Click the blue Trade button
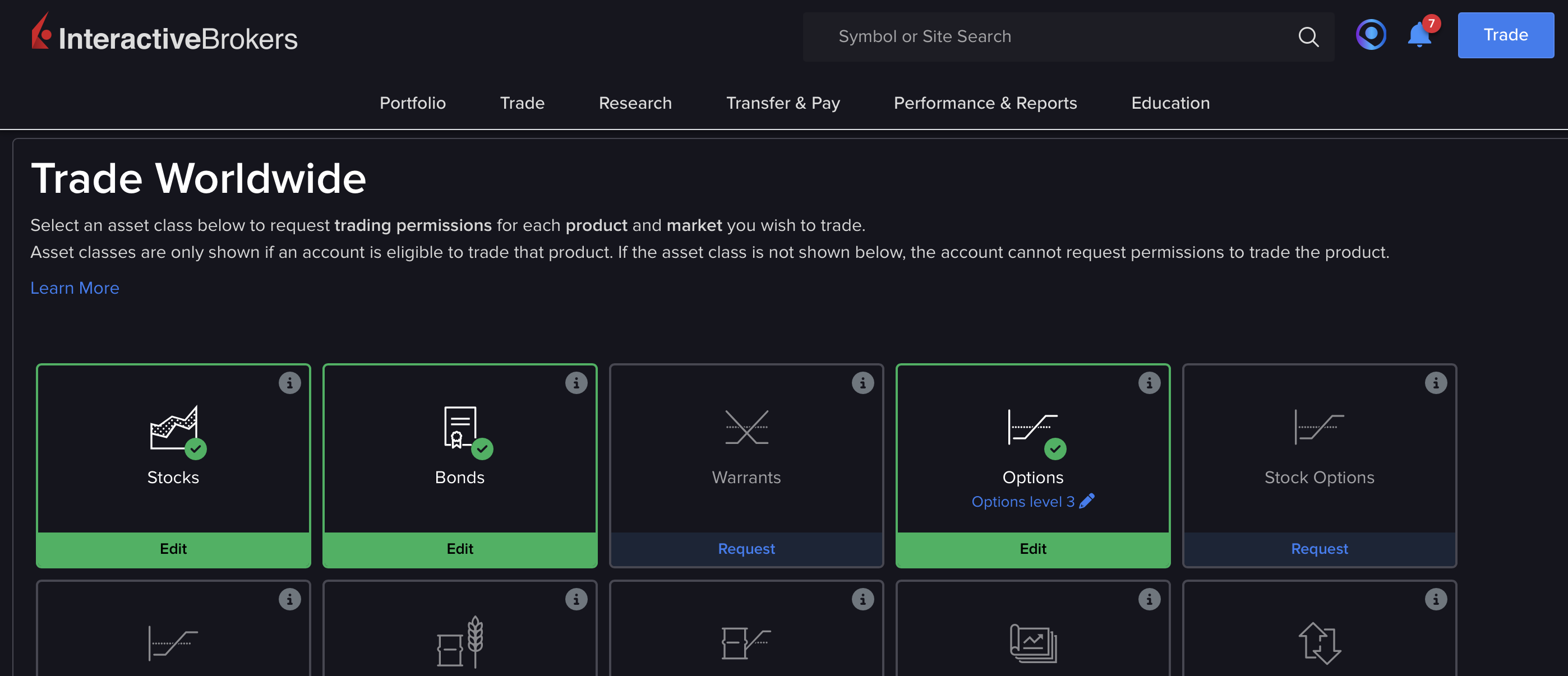Image resolution: width=1568 pixels, height=676 pixels. click(1505, 35)
